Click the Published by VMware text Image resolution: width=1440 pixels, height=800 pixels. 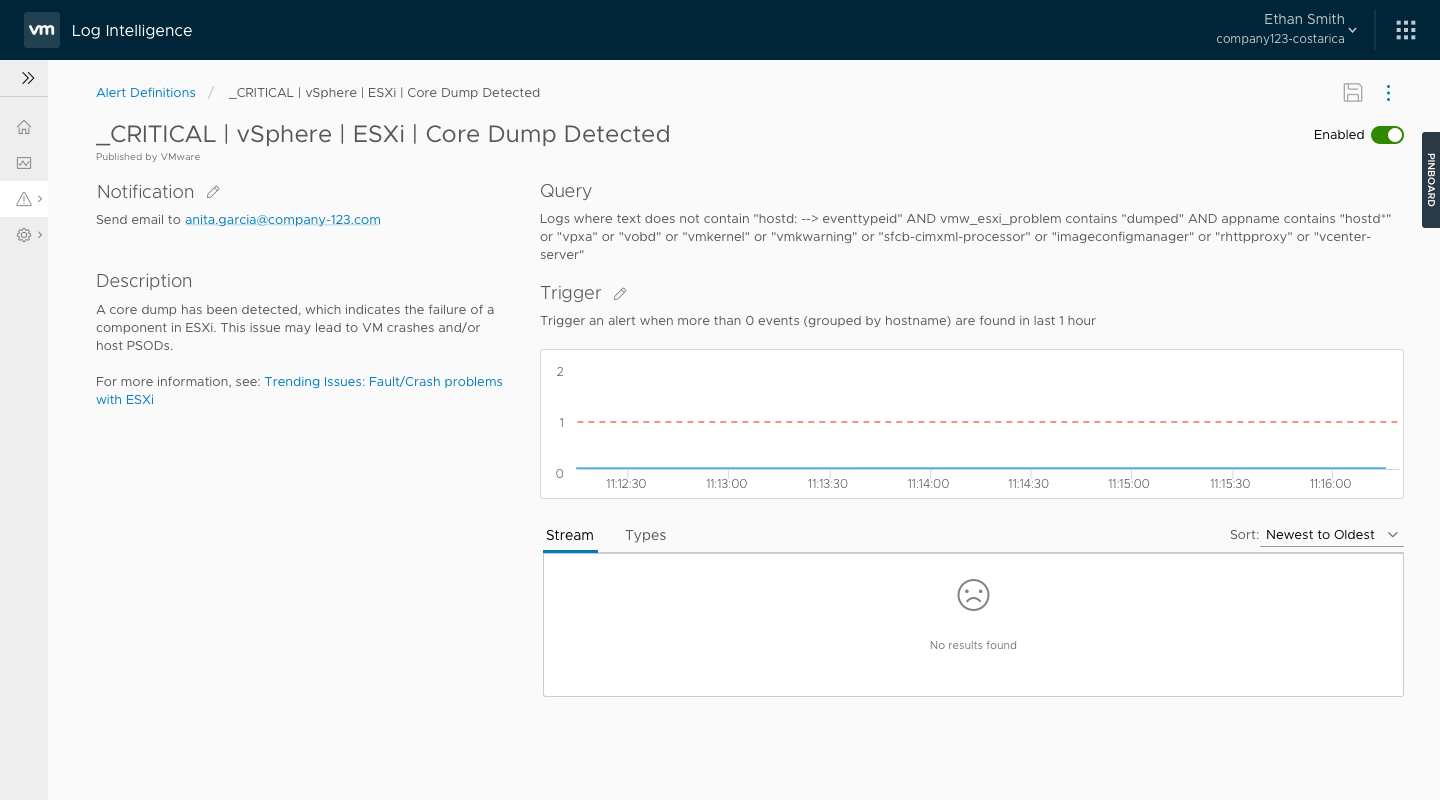(148, 156)
